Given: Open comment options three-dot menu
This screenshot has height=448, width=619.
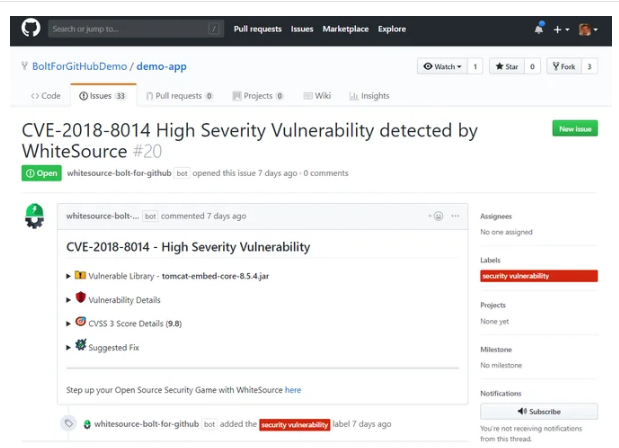Looking at the screenshot, I should click(x=455, y=216).
